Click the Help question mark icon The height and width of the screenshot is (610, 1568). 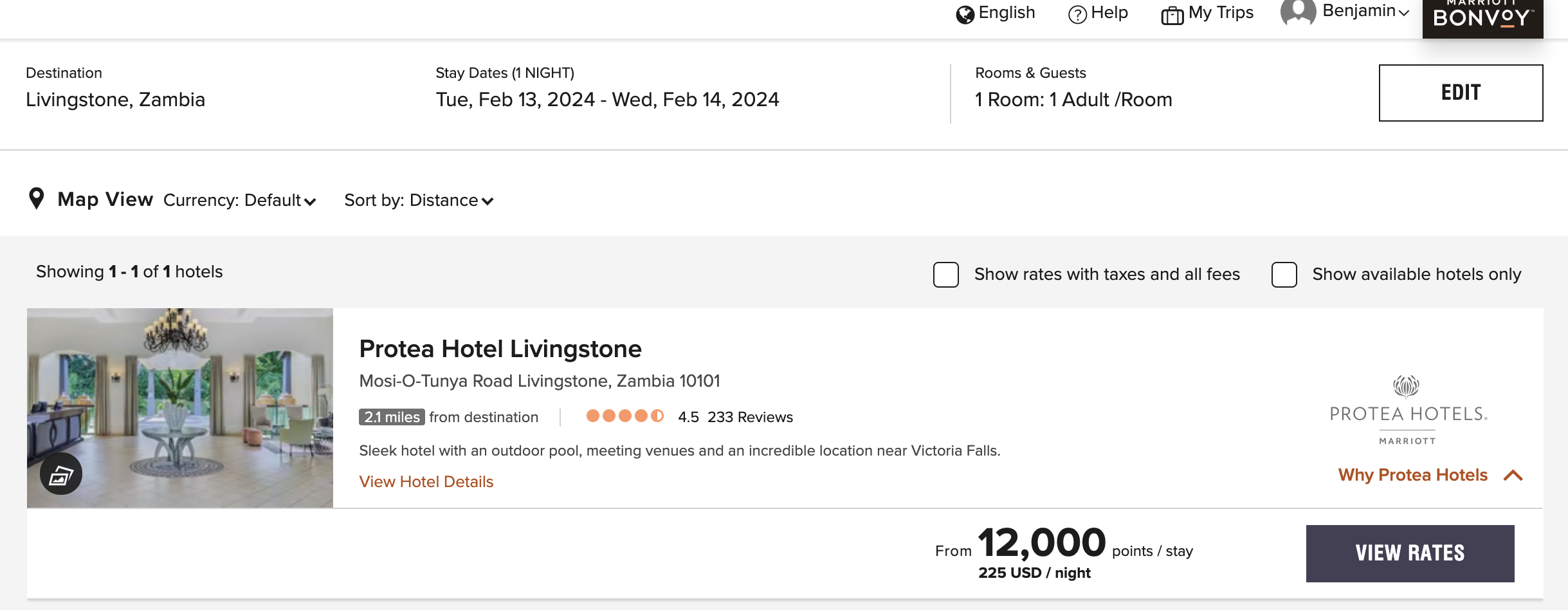pos(1077,14)
